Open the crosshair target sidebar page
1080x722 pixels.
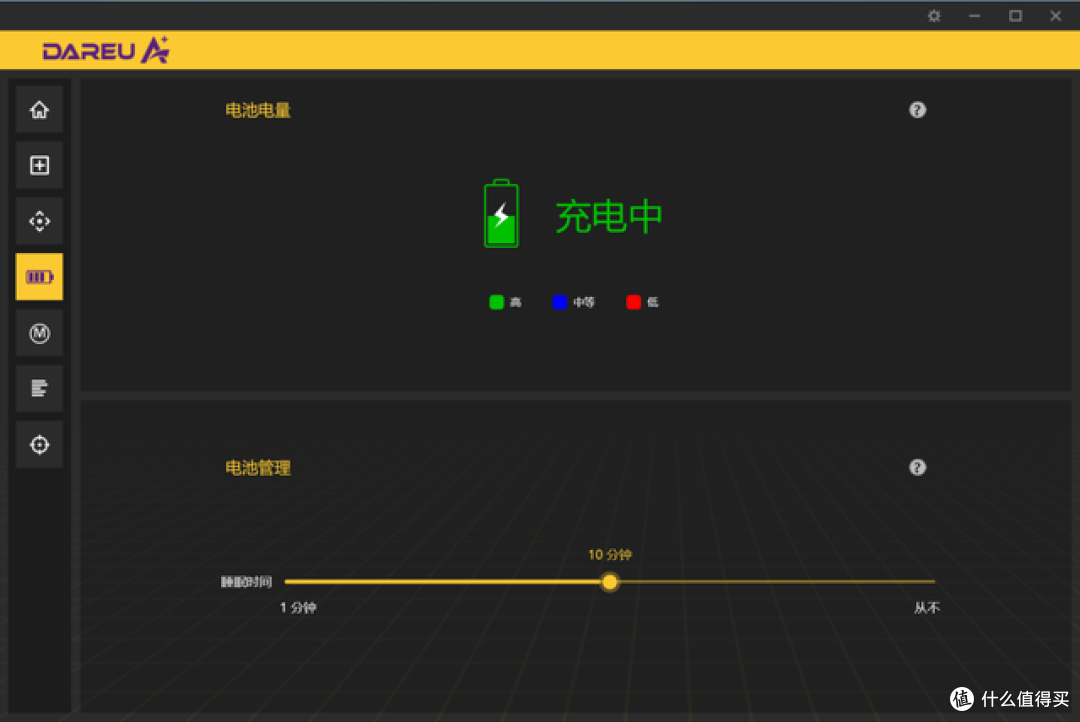point(39,444)
